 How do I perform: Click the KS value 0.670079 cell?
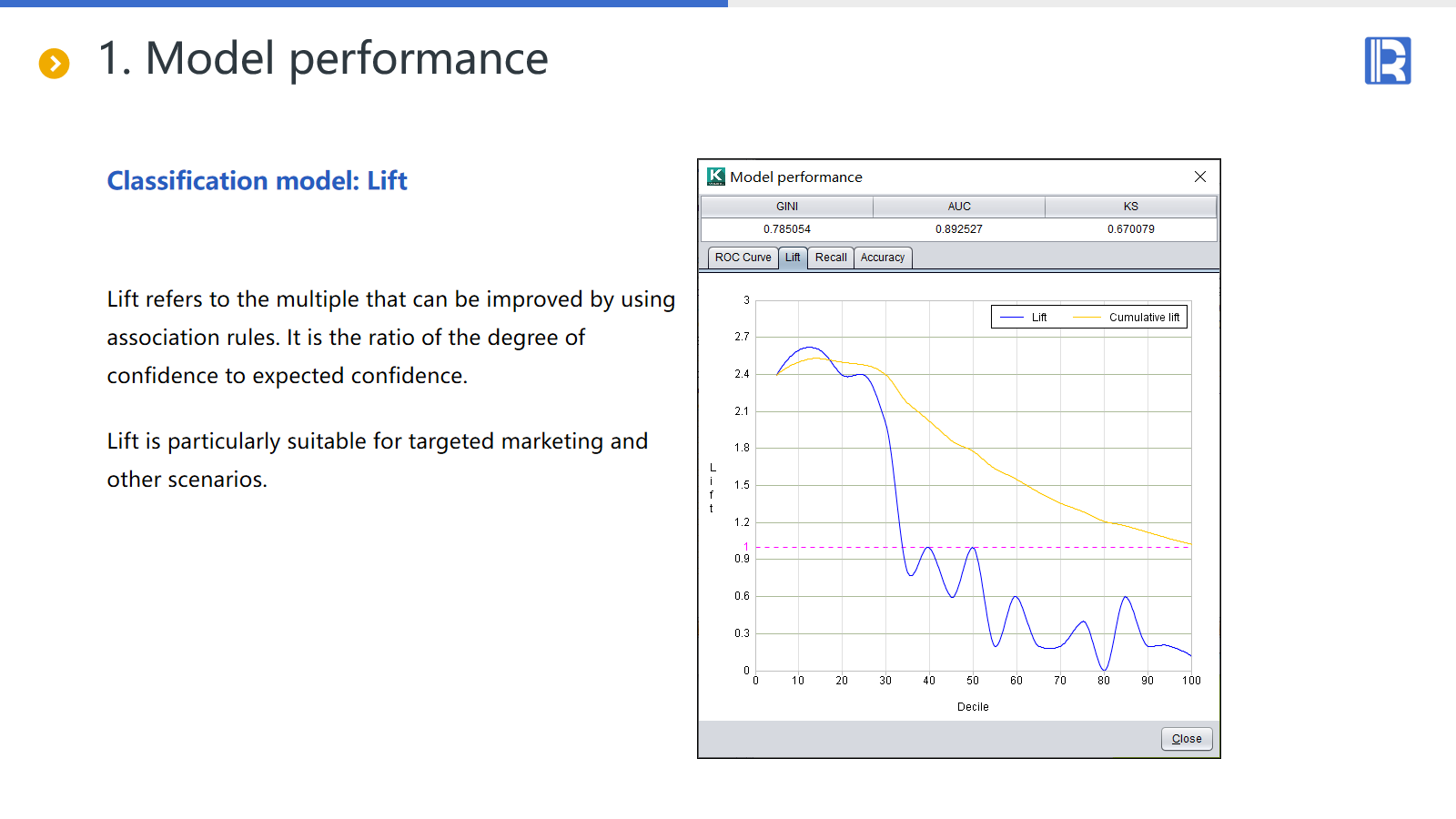coord(1130,229)
